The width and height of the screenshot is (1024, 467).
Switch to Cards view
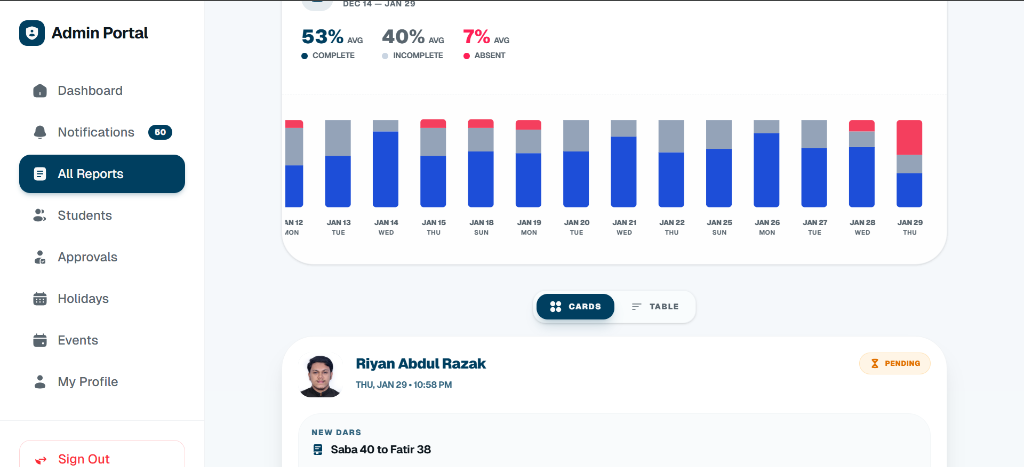(576, 307)
